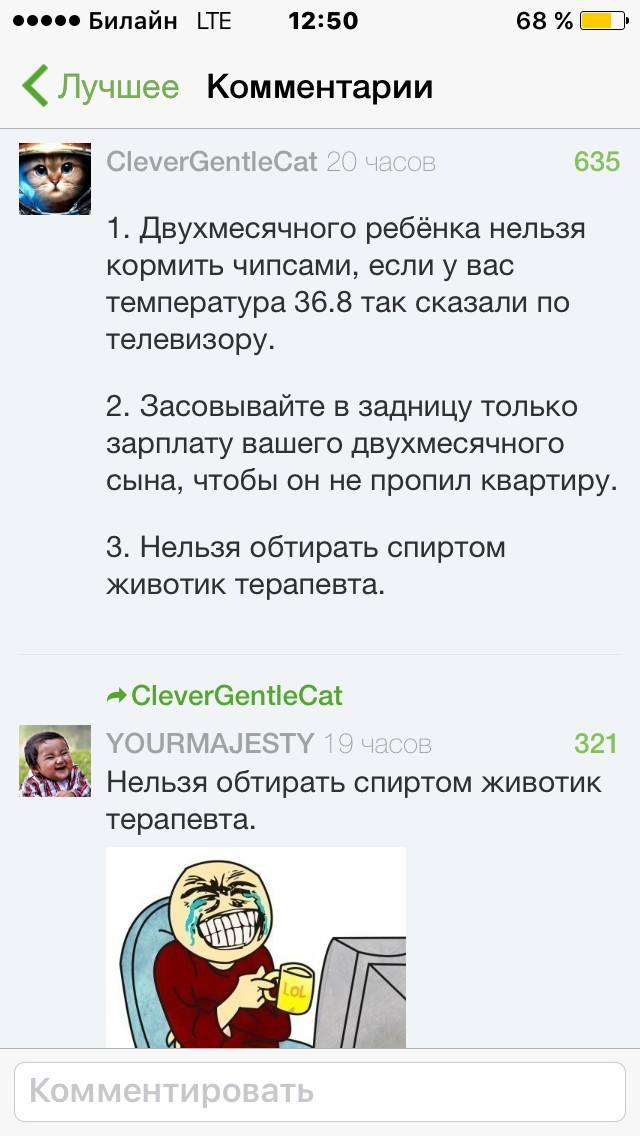Open YOURMAJESTY user profile
This screenshot has width=640, height=1136.
click(x=210, y=744)
